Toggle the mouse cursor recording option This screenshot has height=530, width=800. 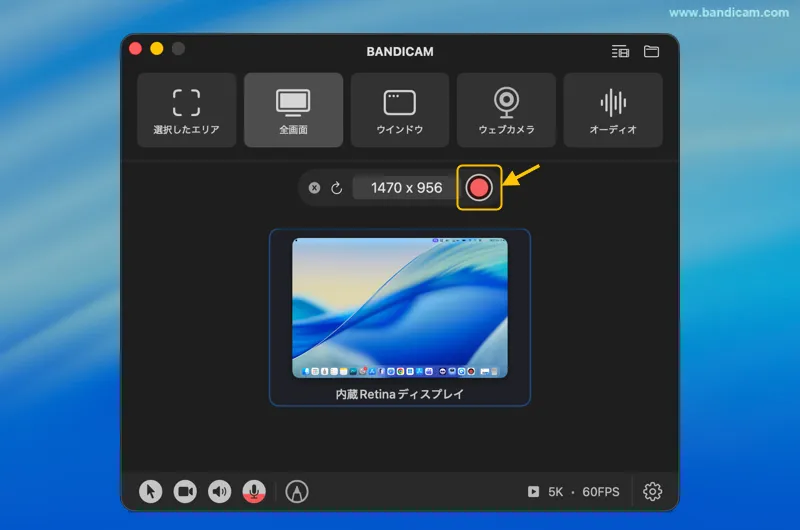151,492
